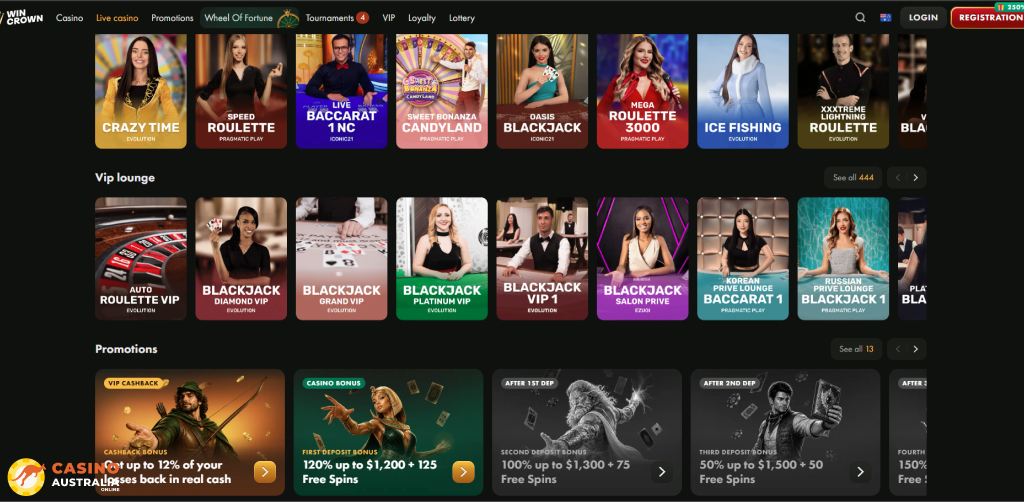Screen dimensions: 1024x502
Task: Open the Australian flag language selector
Action: pyautogui.click(x=886, y=18)
